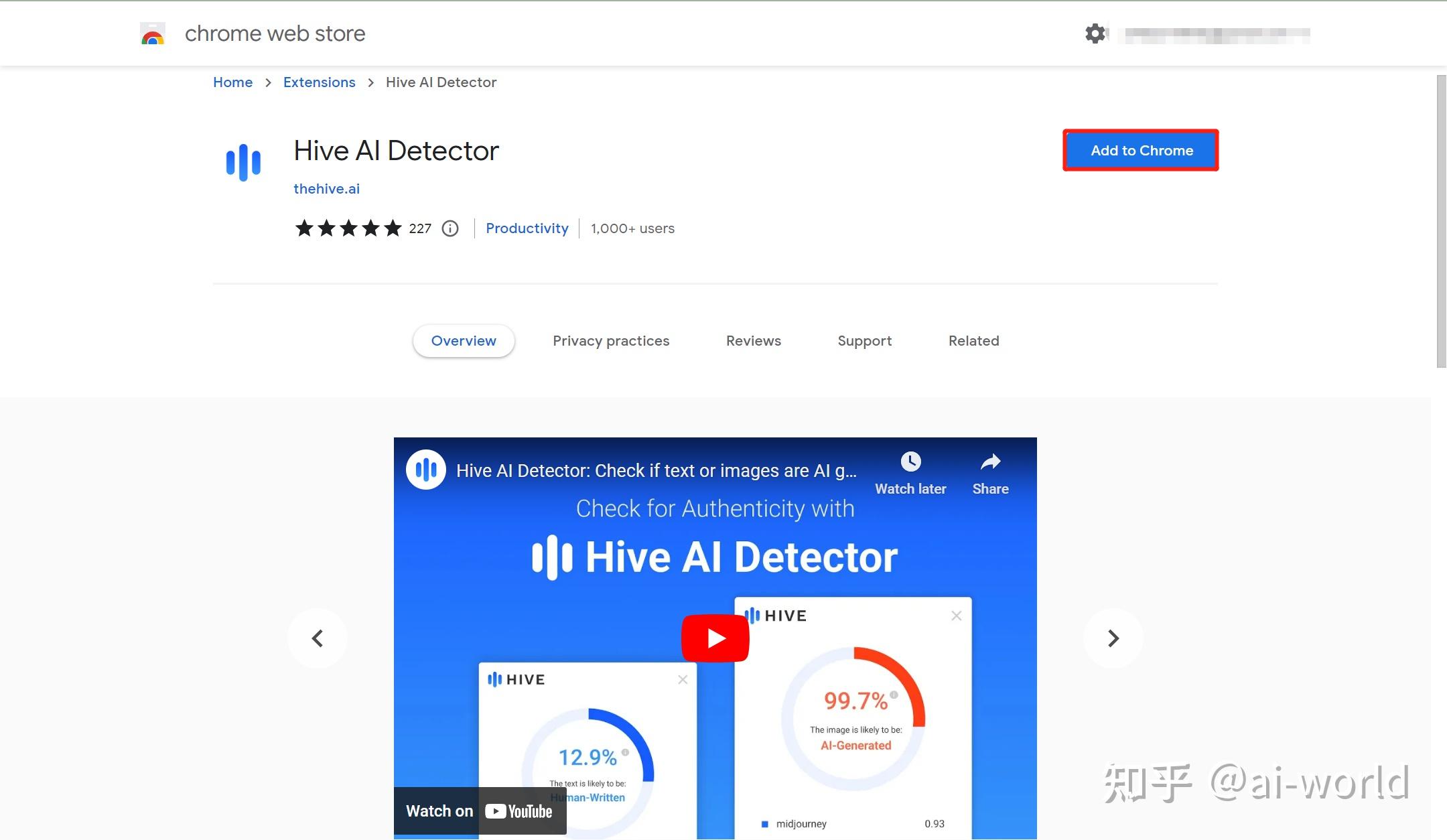
Task: Play the Hive AI Detector video
Action: 715,637
